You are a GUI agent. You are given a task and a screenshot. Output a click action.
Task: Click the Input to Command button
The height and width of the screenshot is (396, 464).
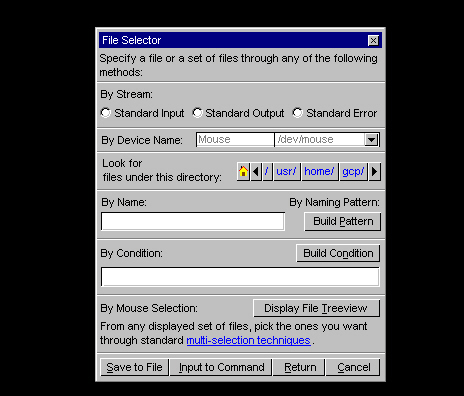tap(221, 367)
